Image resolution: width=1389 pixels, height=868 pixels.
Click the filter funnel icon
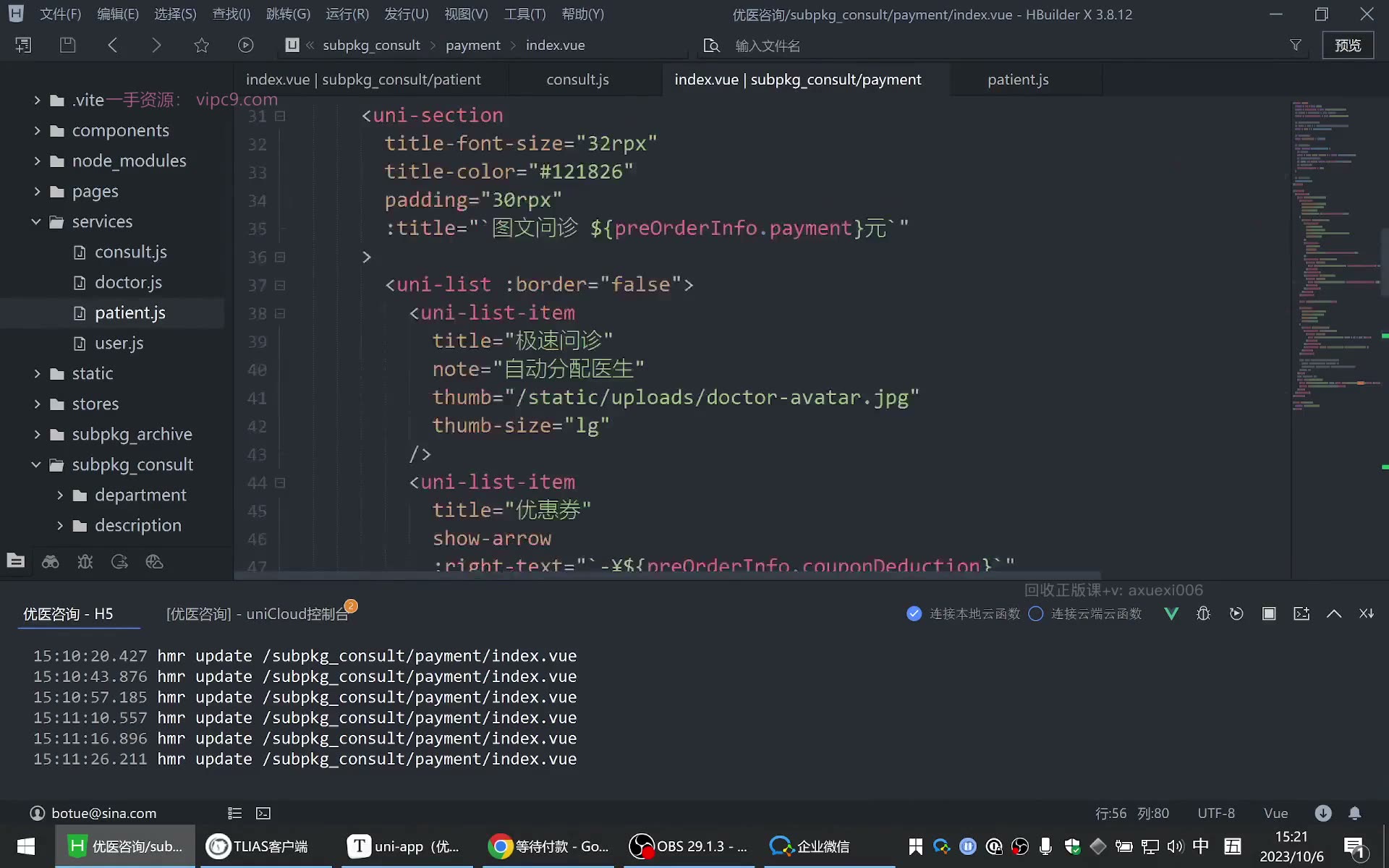click(x=1296, y=45)
